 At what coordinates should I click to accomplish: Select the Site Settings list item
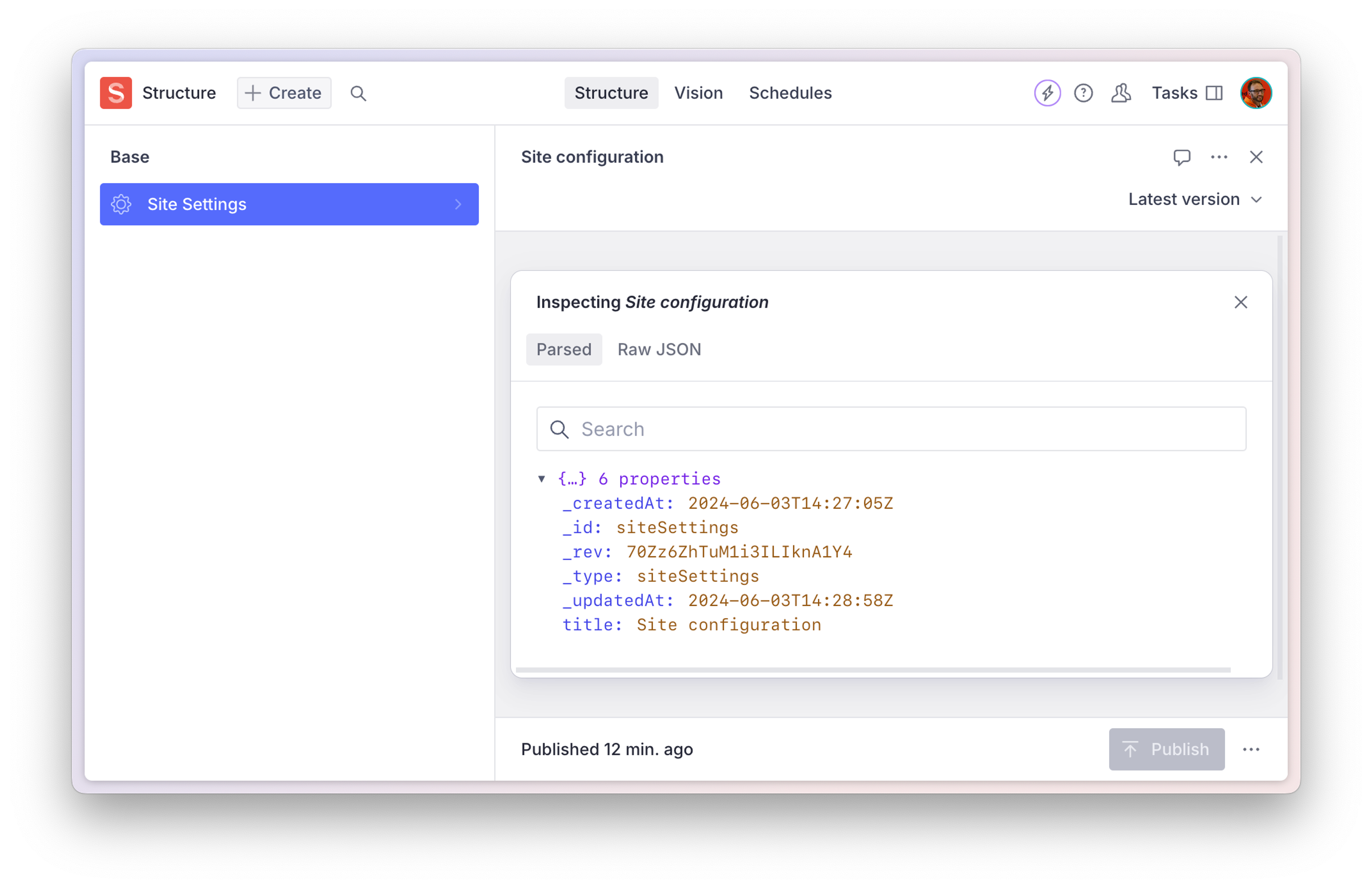(289, 205)
